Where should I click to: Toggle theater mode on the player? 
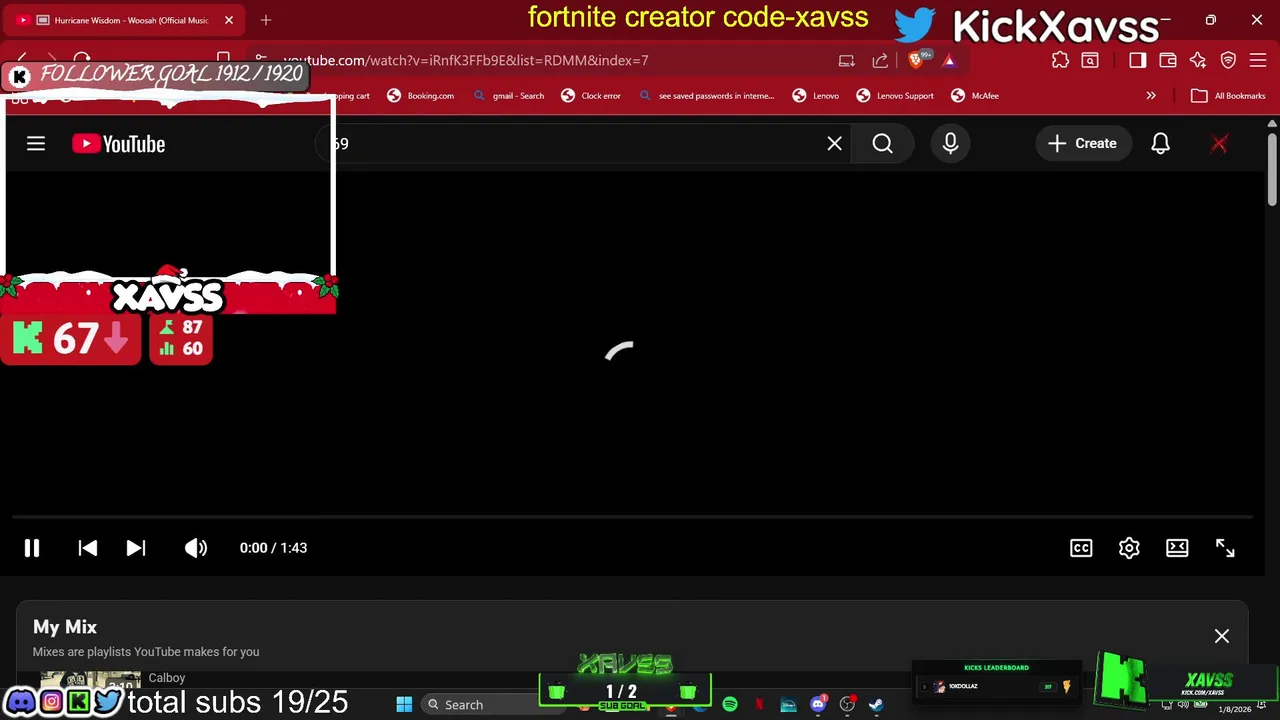(1177, 548)
